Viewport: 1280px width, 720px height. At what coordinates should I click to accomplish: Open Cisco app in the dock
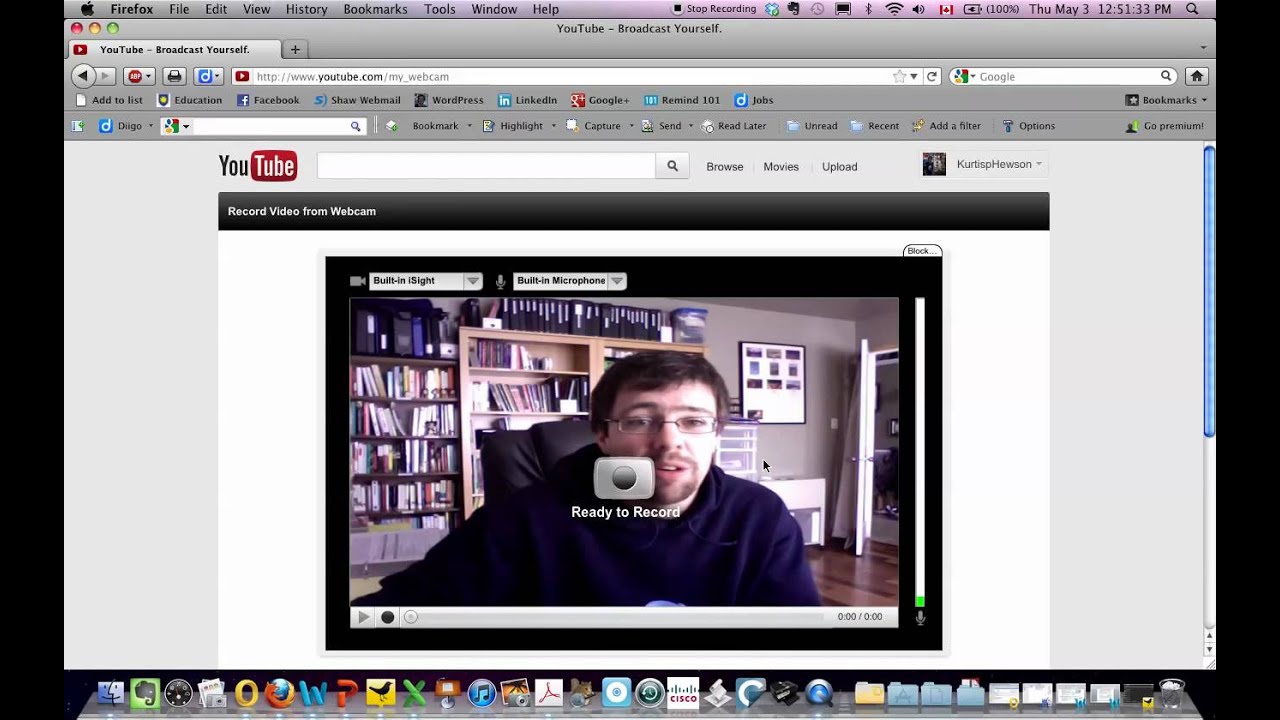point(683,693)
